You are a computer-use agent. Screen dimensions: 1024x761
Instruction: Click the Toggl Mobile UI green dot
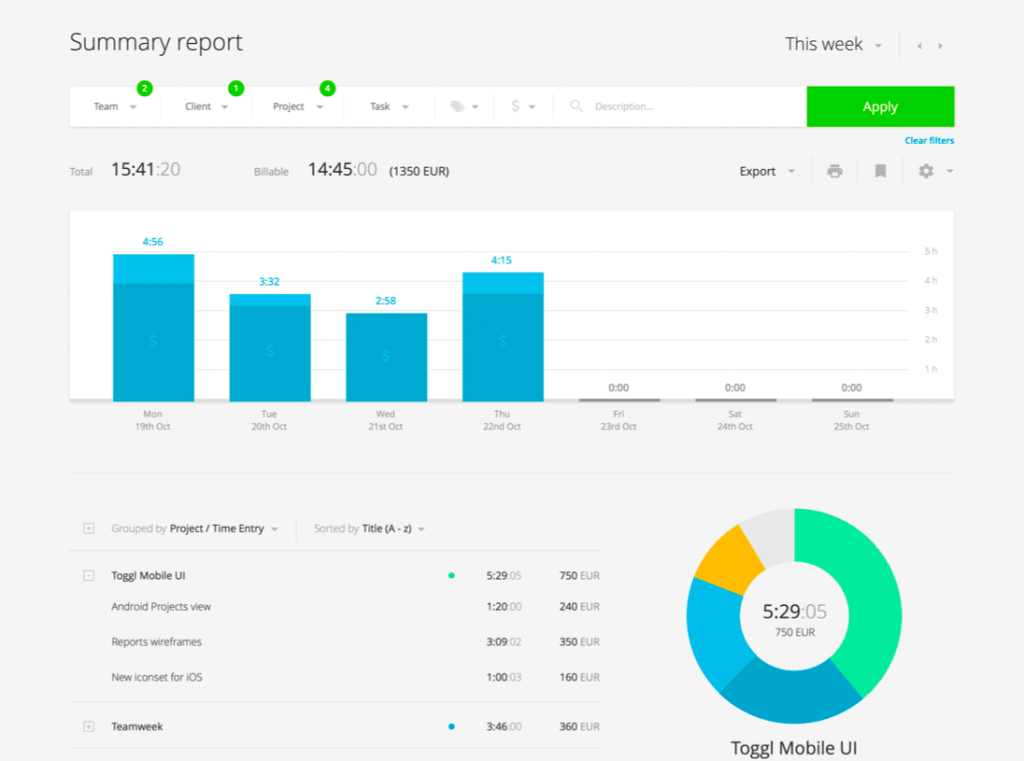pos(451,575)
